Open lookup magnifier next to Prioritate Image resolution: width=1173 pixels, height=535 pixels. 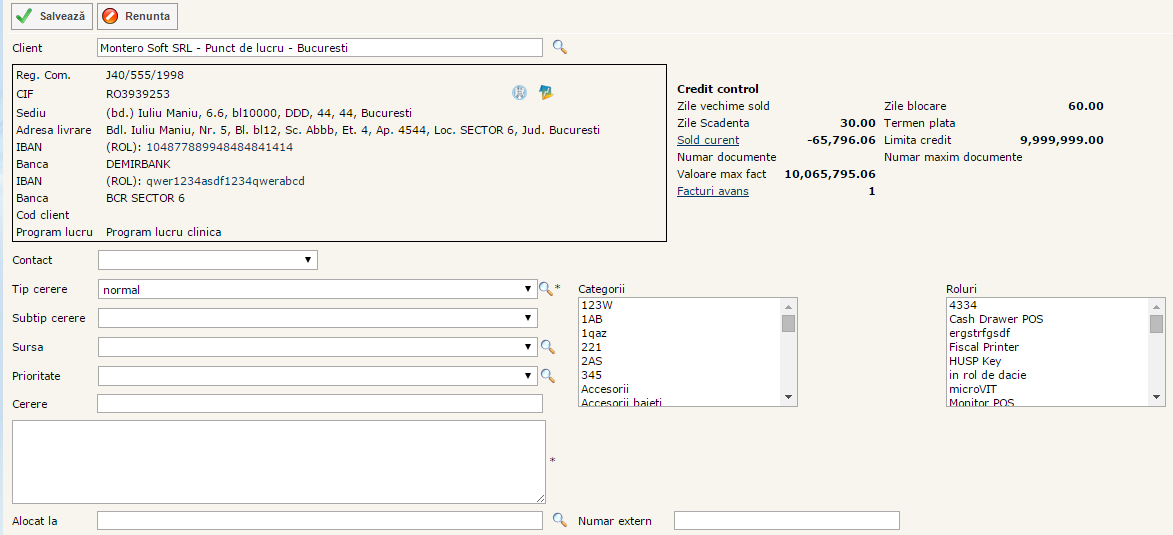[x=547, y=376]
